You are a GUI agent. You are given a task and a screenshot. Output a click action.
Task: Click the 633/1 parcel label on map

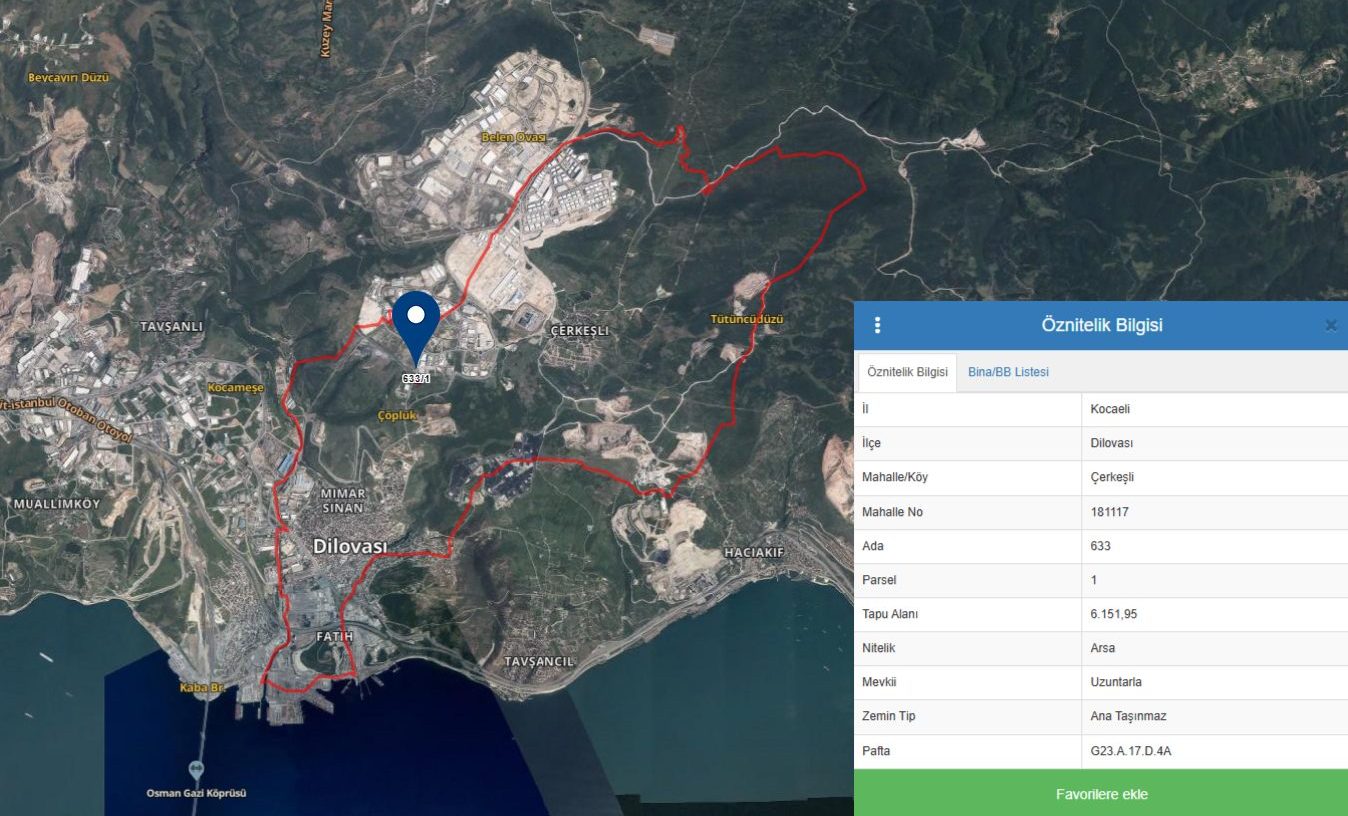pyautogui.click(x=416, y=379)
